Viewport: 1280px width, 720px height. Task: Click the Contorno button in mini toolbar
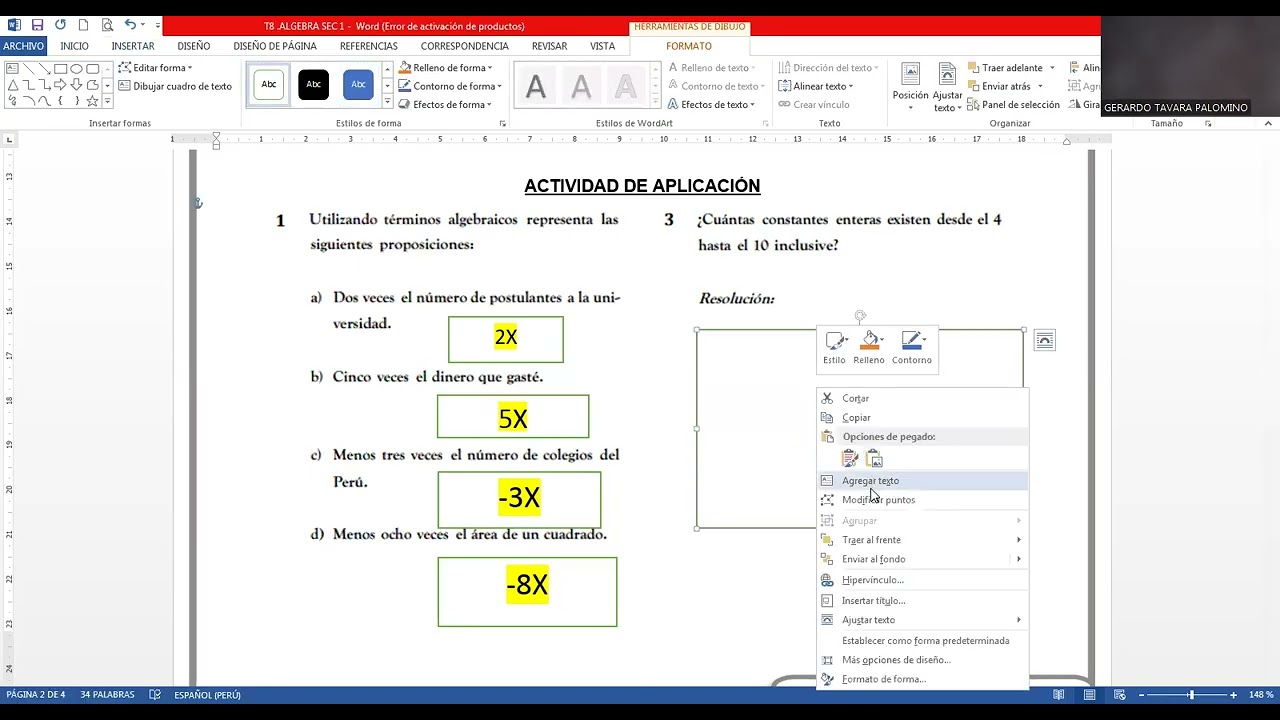(912, 348)
